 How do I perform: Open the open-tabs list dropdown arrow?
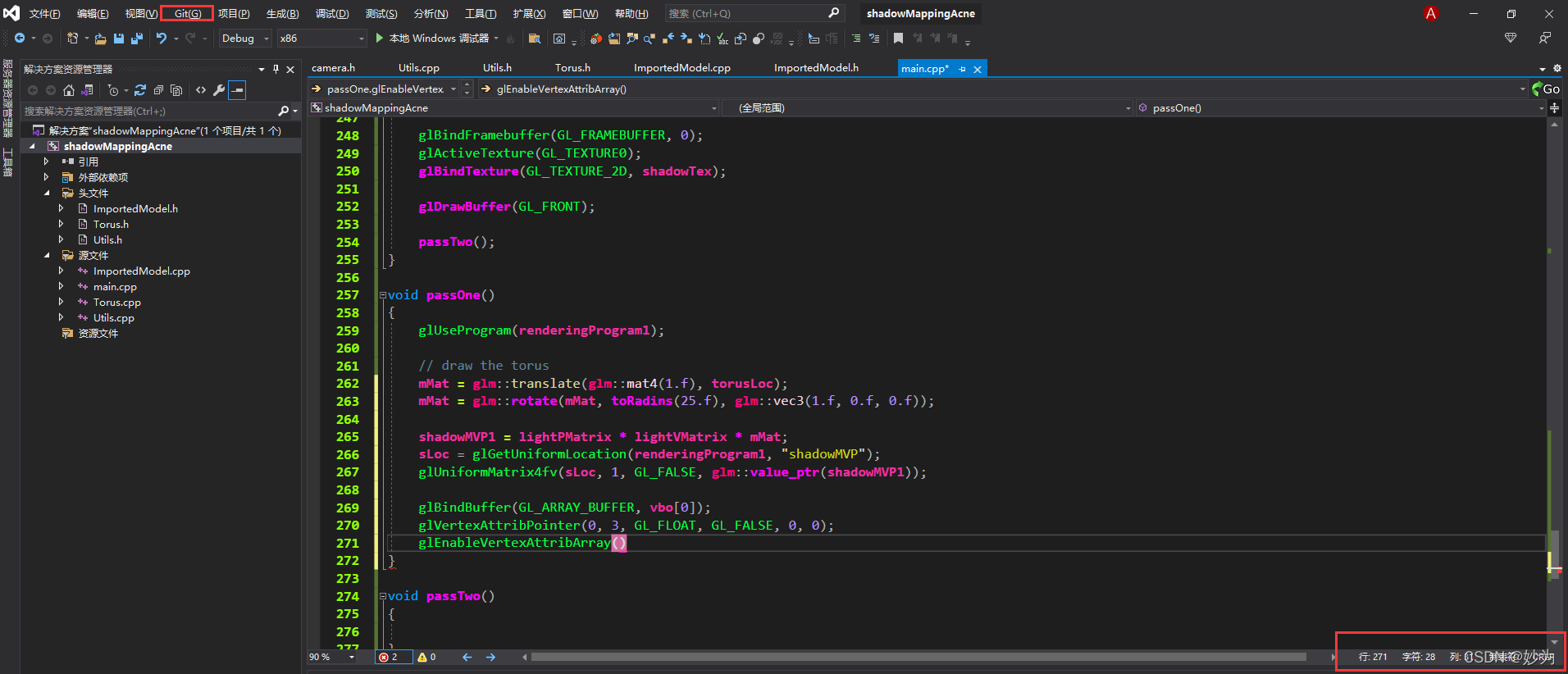click(1543, 69)
